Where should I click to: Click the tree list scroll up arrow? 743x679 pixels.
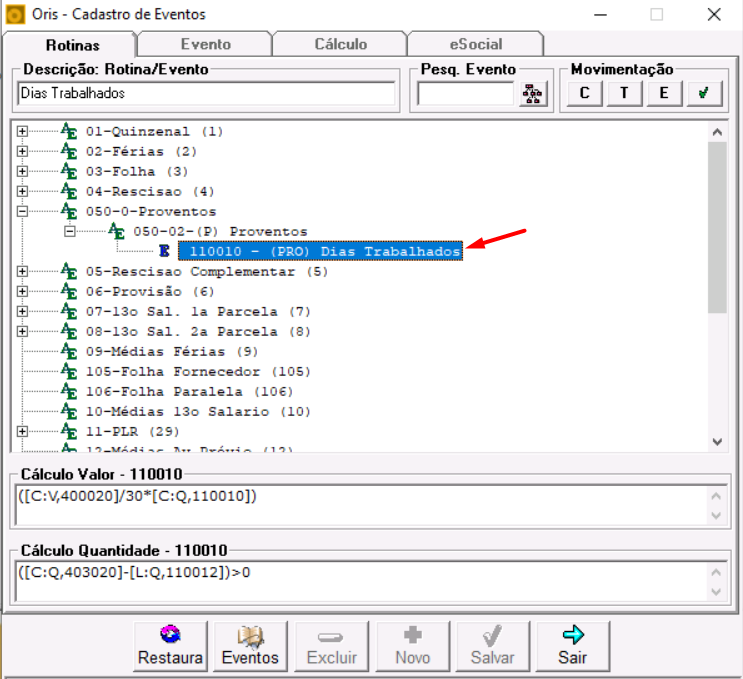point(717,132)
